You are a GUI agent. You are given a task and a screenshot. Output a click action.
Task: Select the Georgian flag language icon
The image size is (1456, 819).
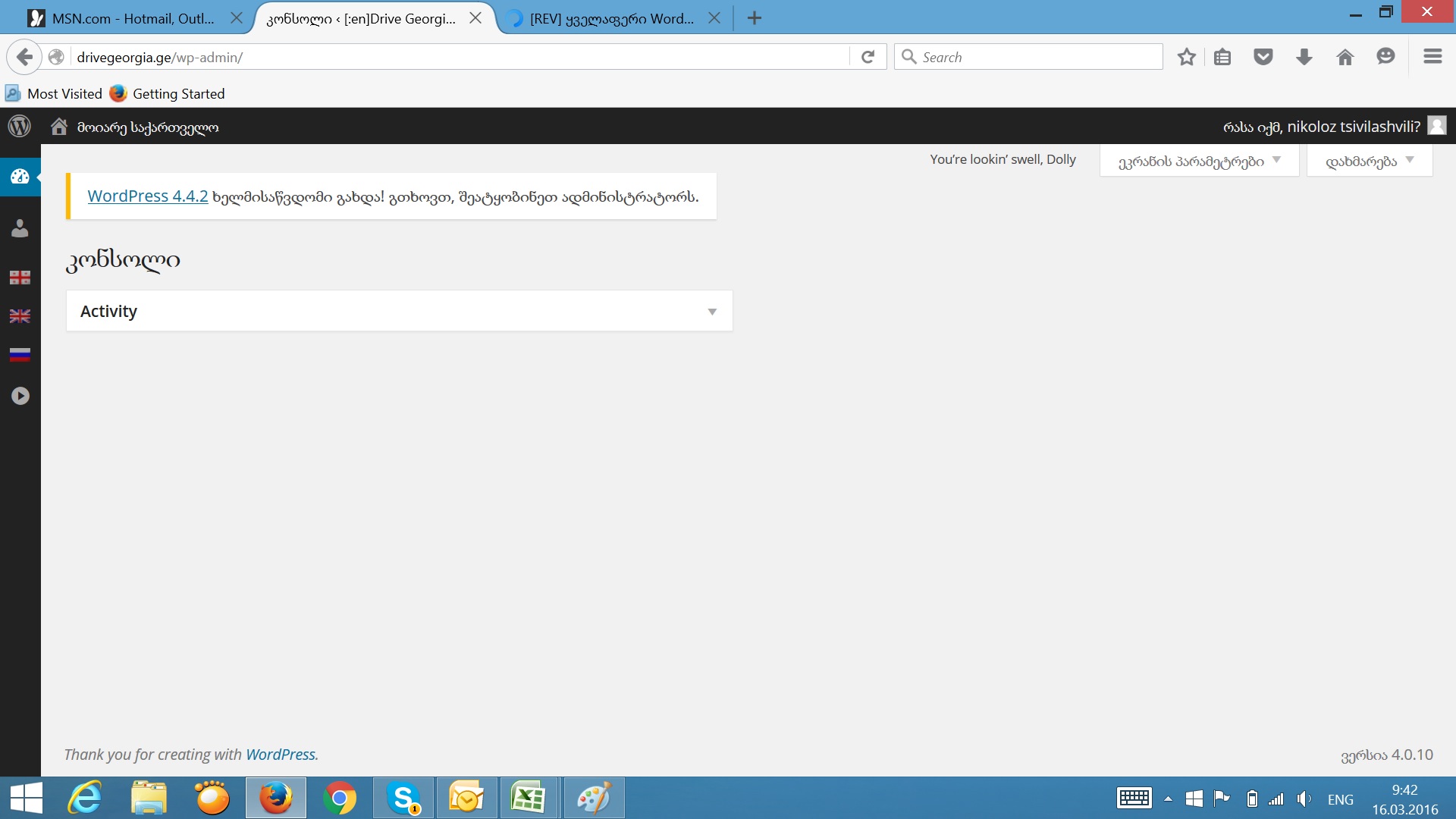click(x=20, y=278)
